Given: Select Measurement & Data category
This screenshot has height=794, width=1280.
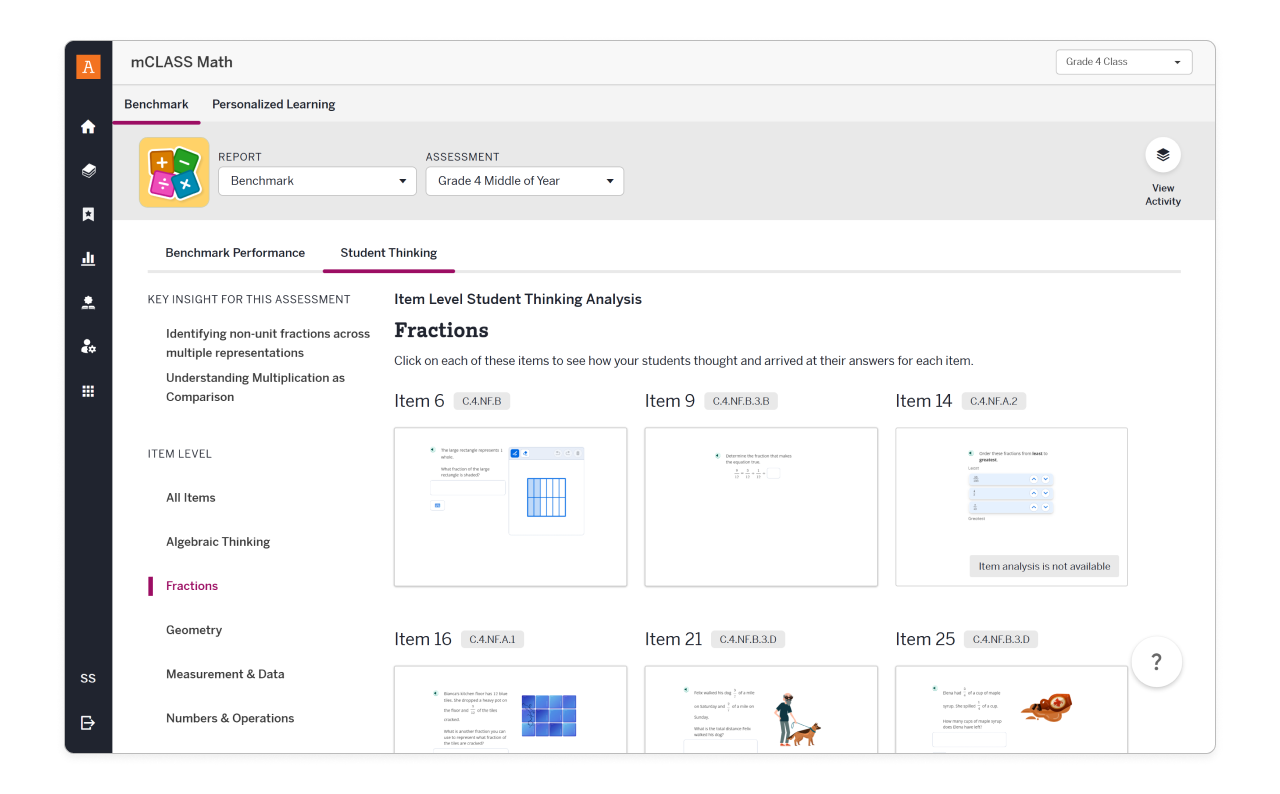Looking at the screenshot, I should 225,674.
